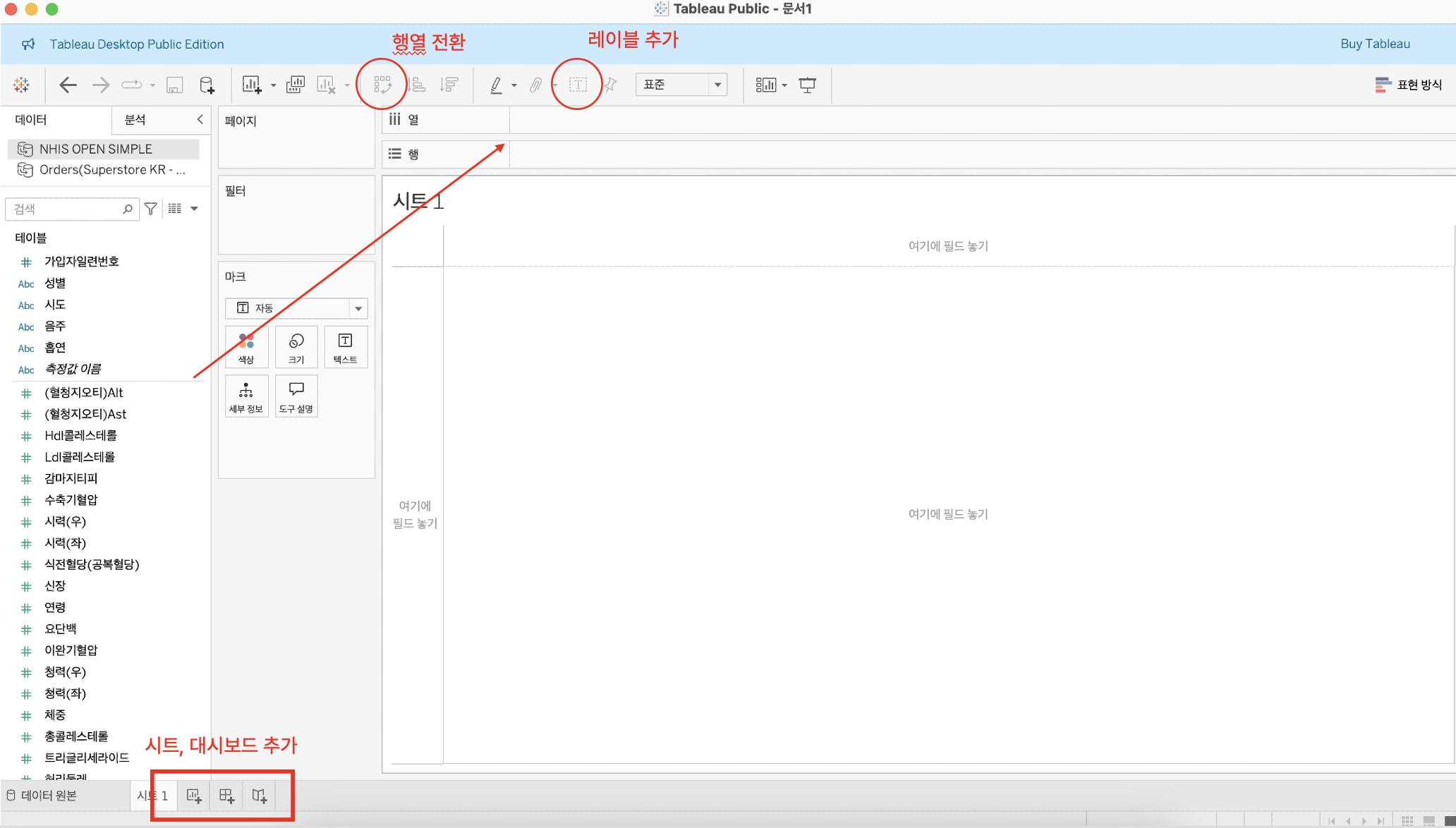1456x828 pixels.
Task: Select the 가입자일련번호 field
Action: coord(82,262)
